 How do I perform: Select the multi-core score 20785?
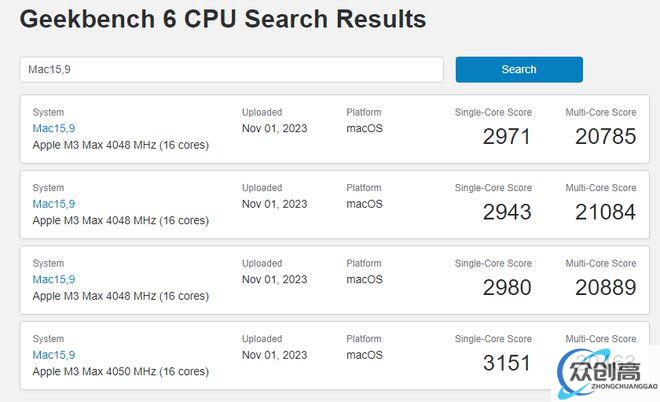[x=605, y=137]
